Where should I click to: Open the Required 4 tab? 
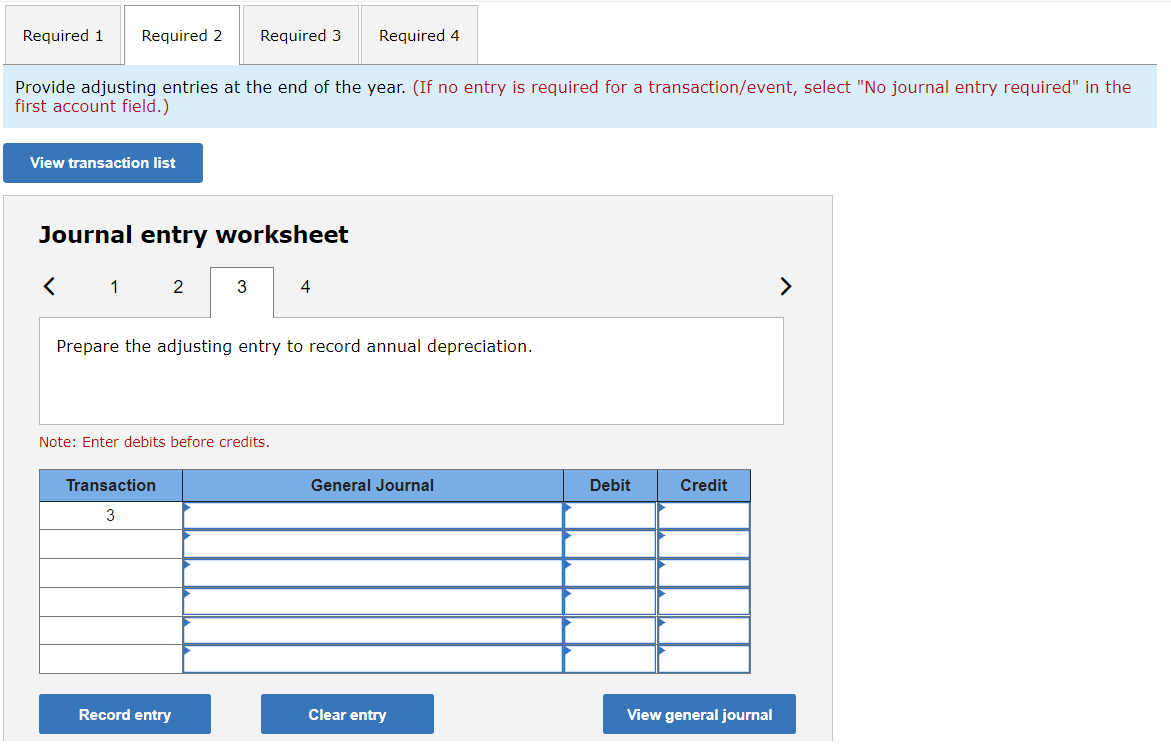click(419, 35)
